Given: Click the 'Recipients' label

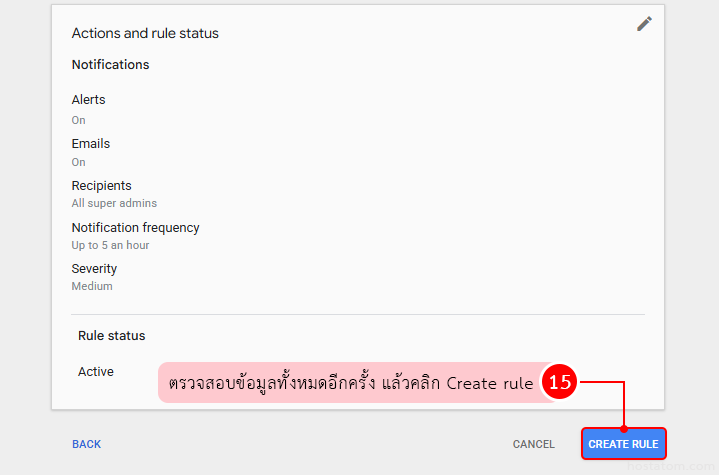Looking at the screenshot, I should pos(101,186).
